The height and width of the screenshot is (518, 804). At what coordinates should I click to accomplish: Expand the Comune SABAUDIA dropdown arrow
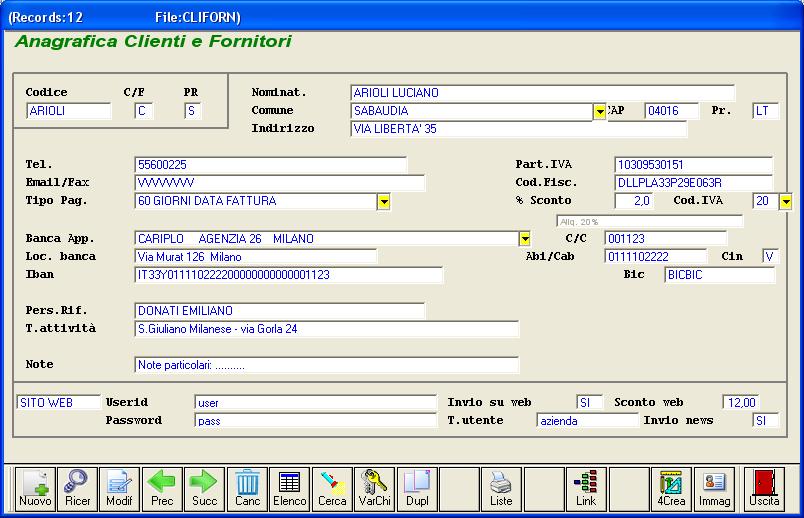(x=599, y=111)
